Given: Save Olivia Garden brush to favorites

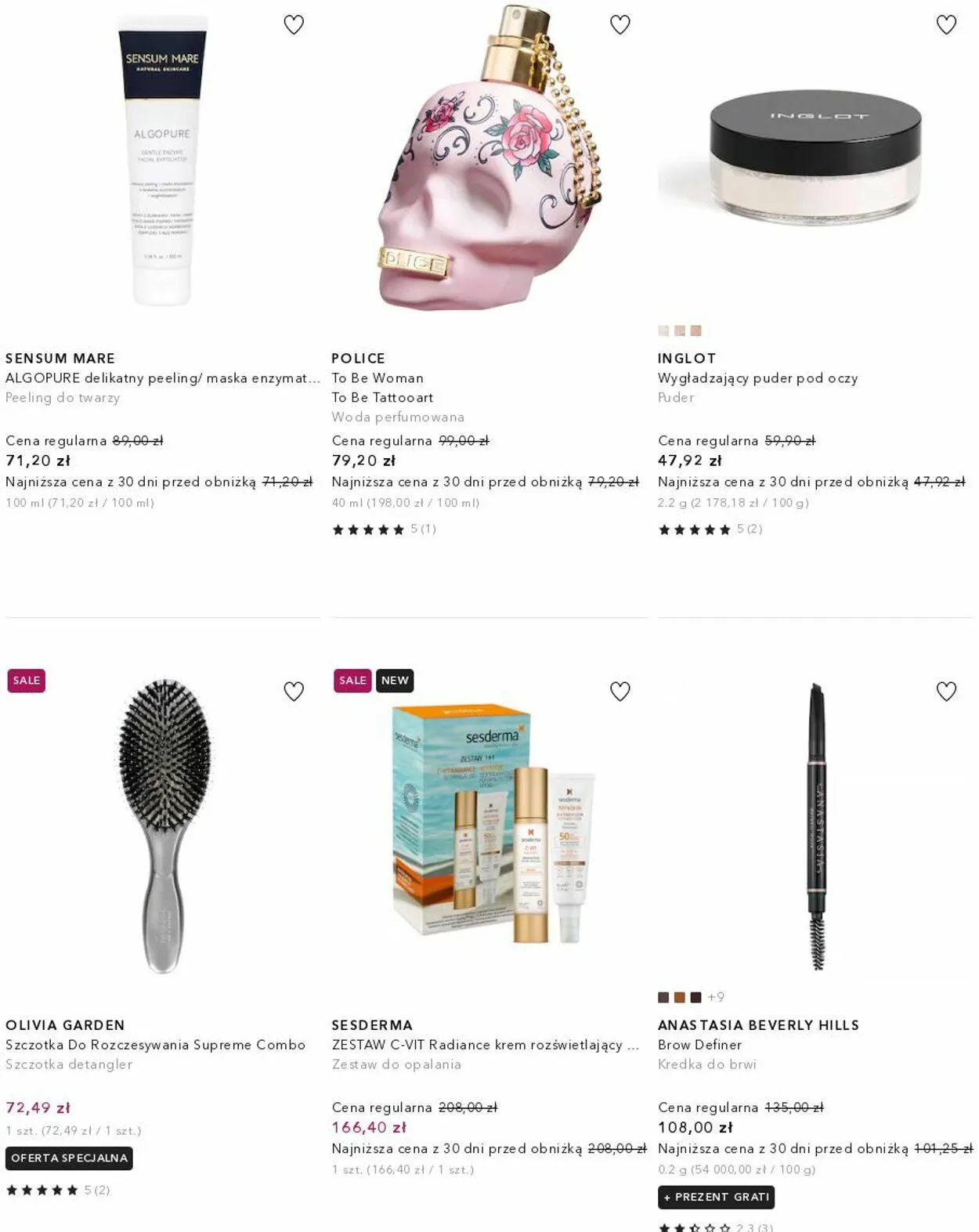Looking at the screenshot, I should 294,692.
